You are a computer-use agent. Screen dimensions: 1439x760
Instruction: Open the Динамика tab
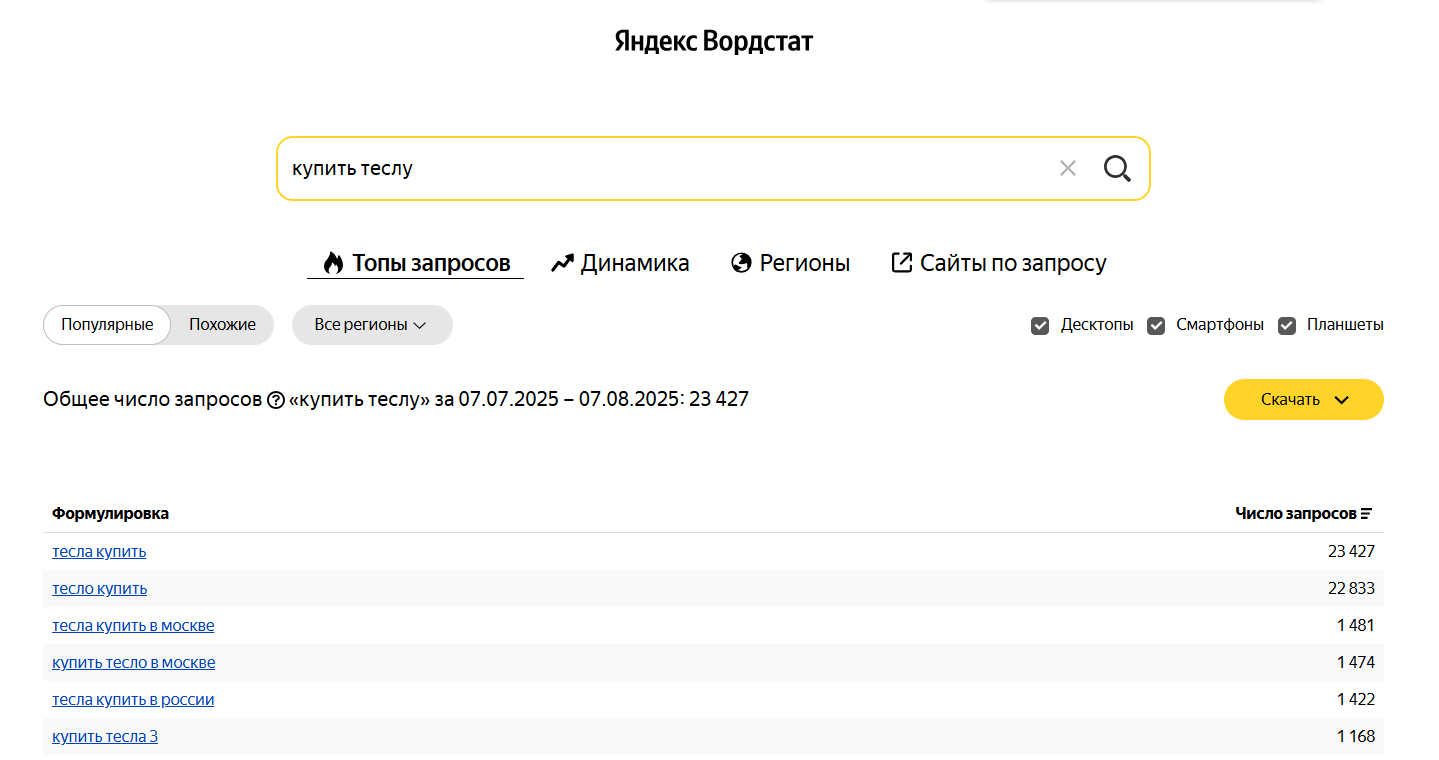(x=620, y=263)
